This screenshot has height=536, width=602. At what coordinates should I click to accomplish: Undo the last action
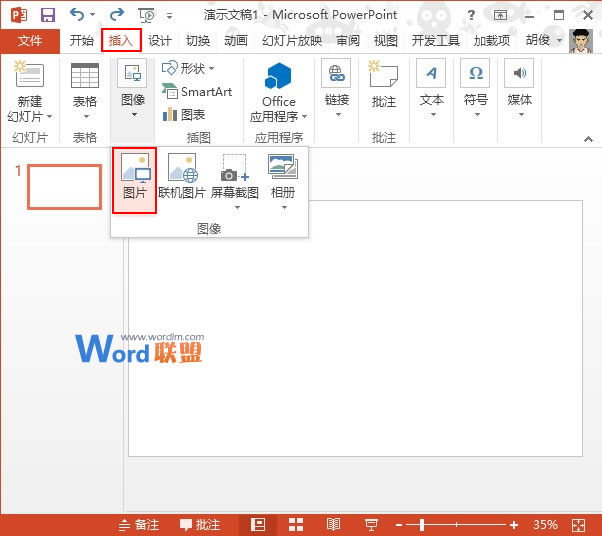tap(77, 15)
